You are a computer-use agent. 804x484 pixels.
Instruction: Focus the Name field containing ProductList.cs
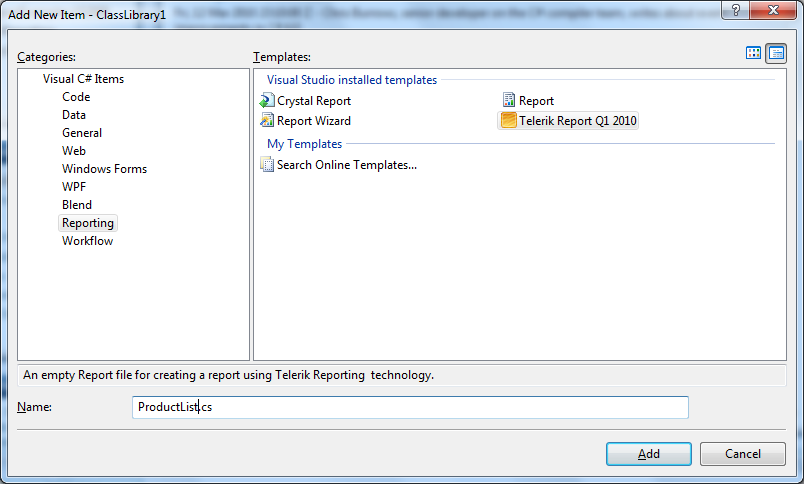point(410,407)
